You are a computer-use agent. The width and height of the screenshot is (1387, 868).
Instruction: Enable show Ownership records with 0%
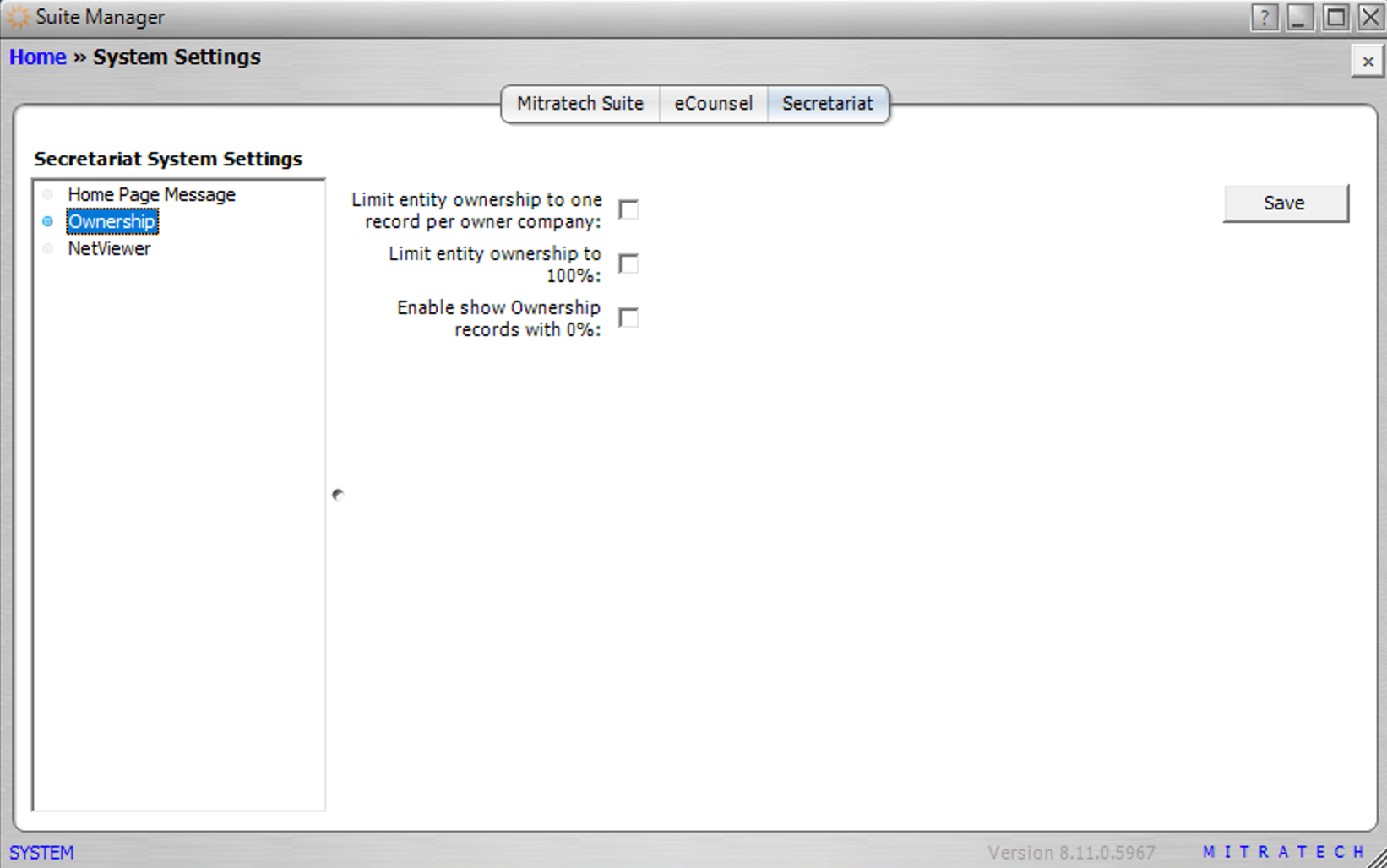tap(628, 317)
